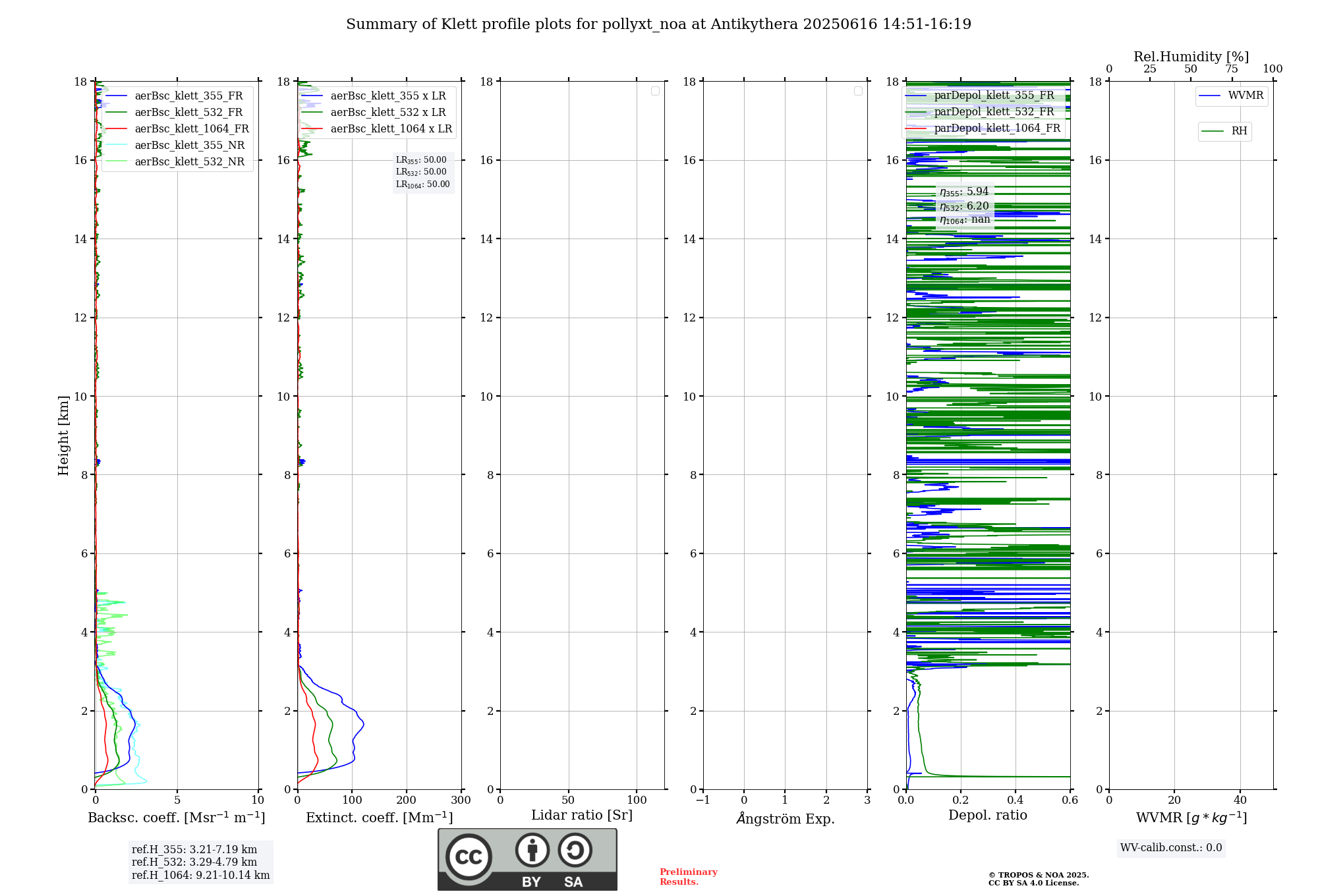The width and height of the screenshot is (1318, 896).
Task: Click the WVMR [g*kg⁻¹] bottom axis label
Action: [x=1191, y=818]
